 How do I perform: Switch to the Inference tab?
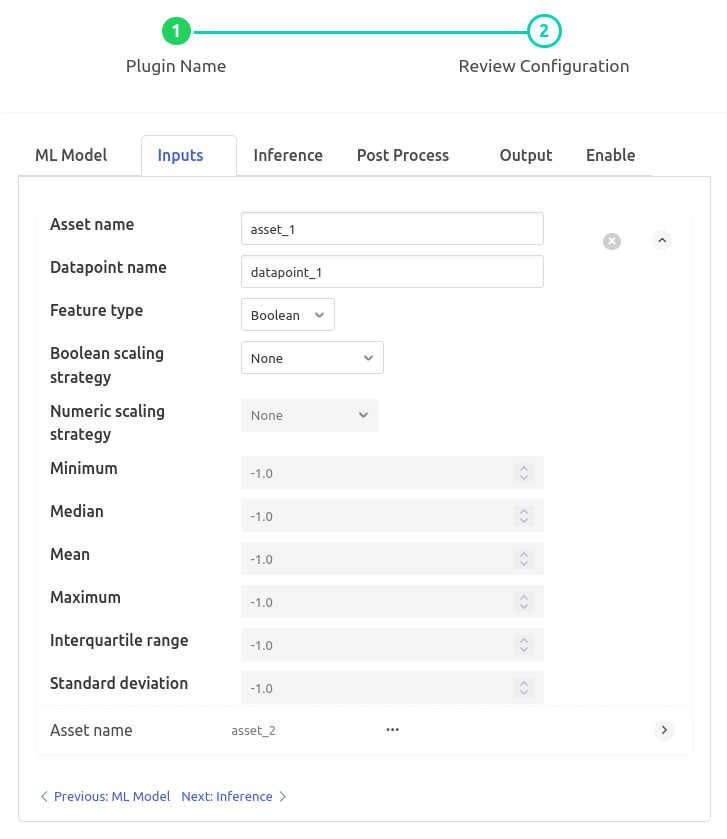pos(288,155)
